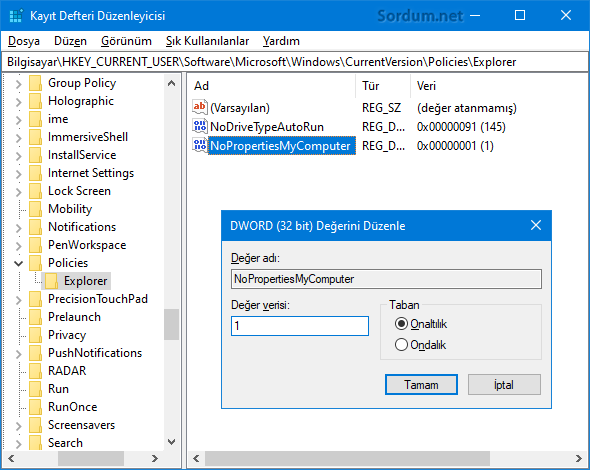This screenshot has height=470, width=590.
Task: Click the Internet Settings folder icon
Action: (35, 173)
